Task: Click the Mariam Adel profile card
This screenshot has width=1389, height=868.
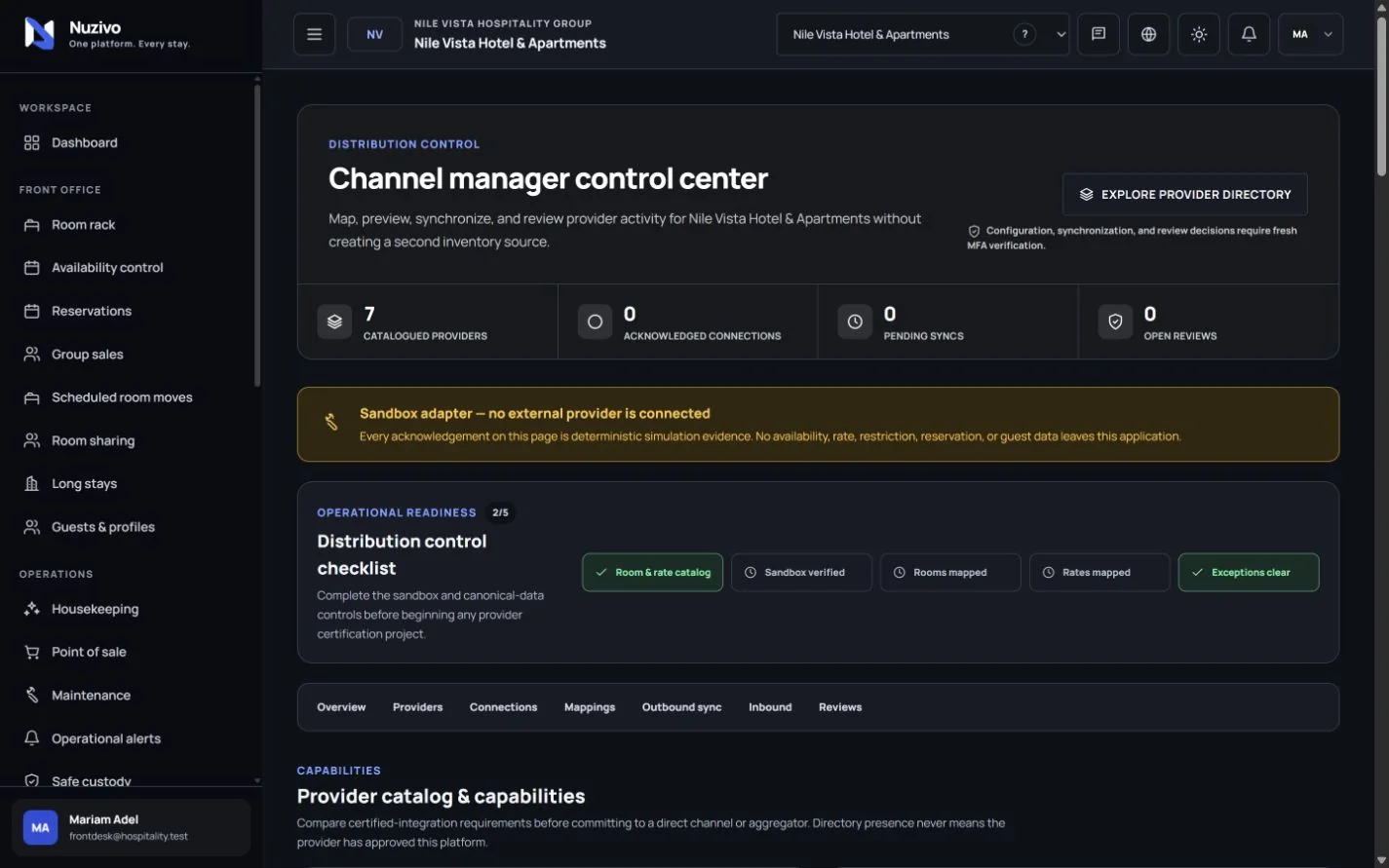Action: tap(131, 828)
